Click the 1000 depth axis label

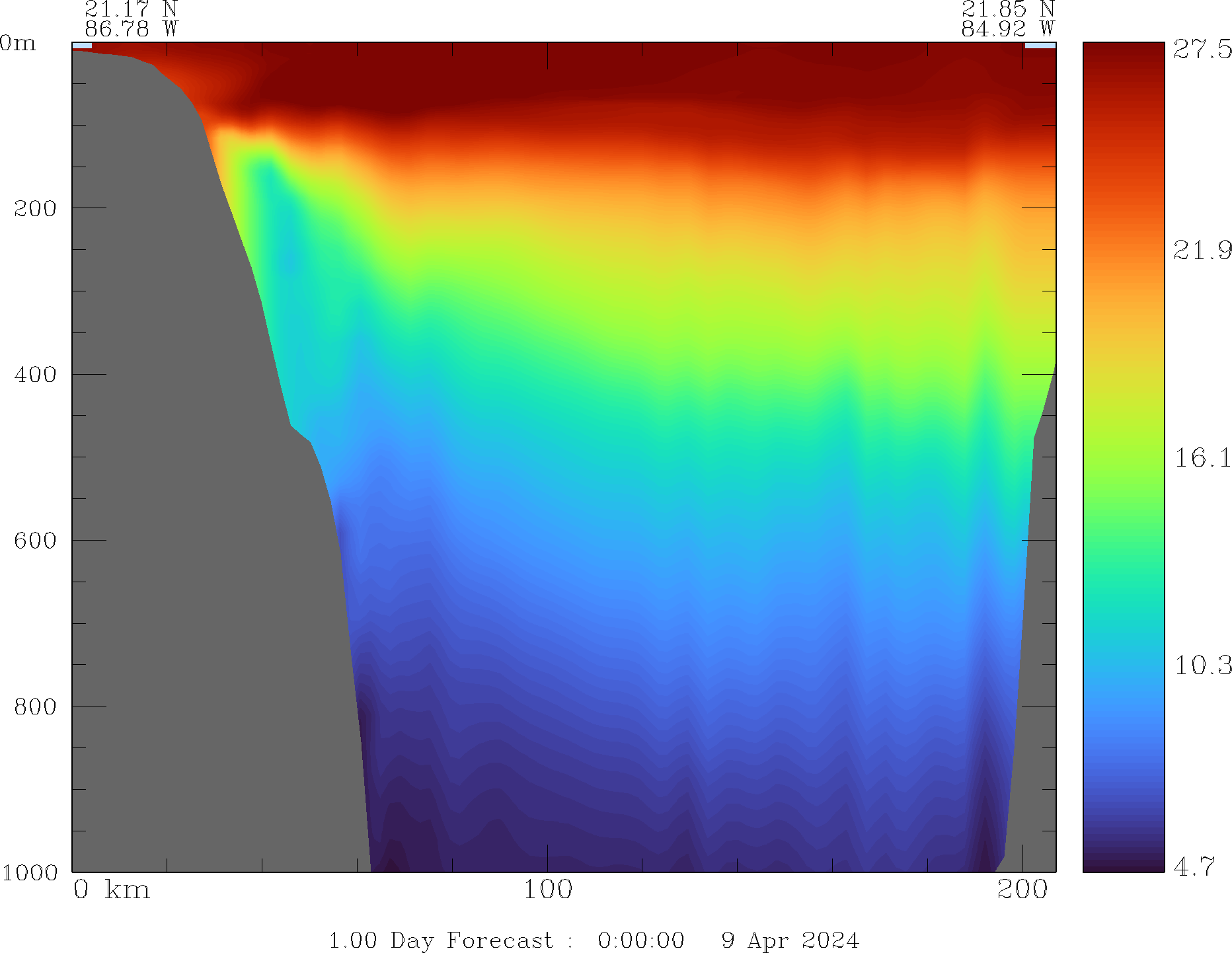click(x=30, y=872)
